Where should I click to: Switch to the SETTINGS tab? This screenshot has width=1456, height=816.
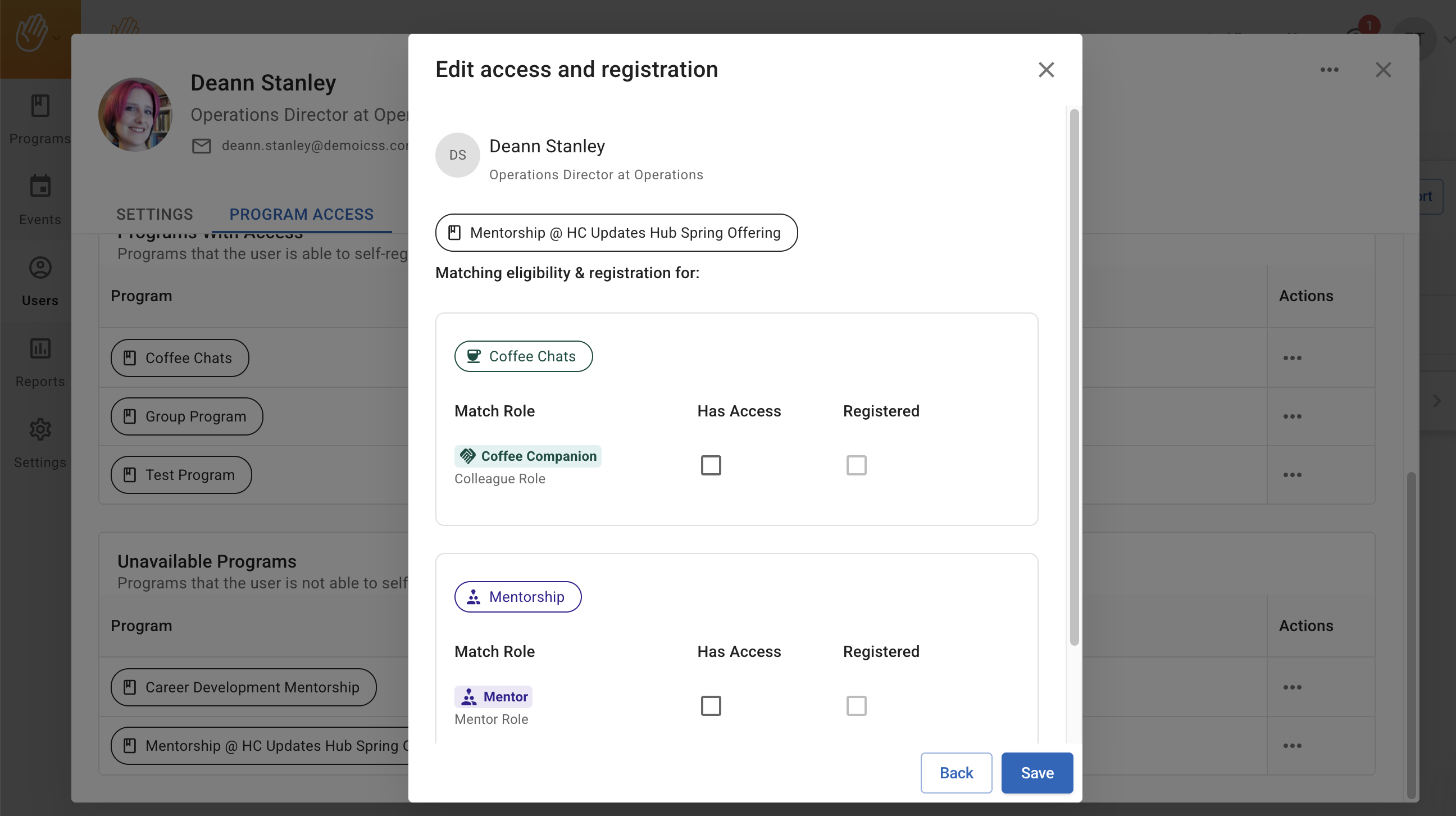point(154,214)
